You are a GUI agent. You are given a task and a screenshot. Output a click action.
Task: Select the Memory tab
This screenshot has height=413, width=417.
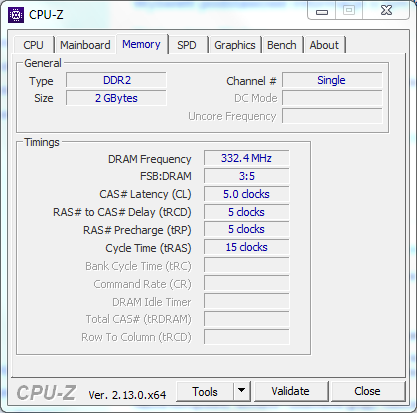click(141, 44)
